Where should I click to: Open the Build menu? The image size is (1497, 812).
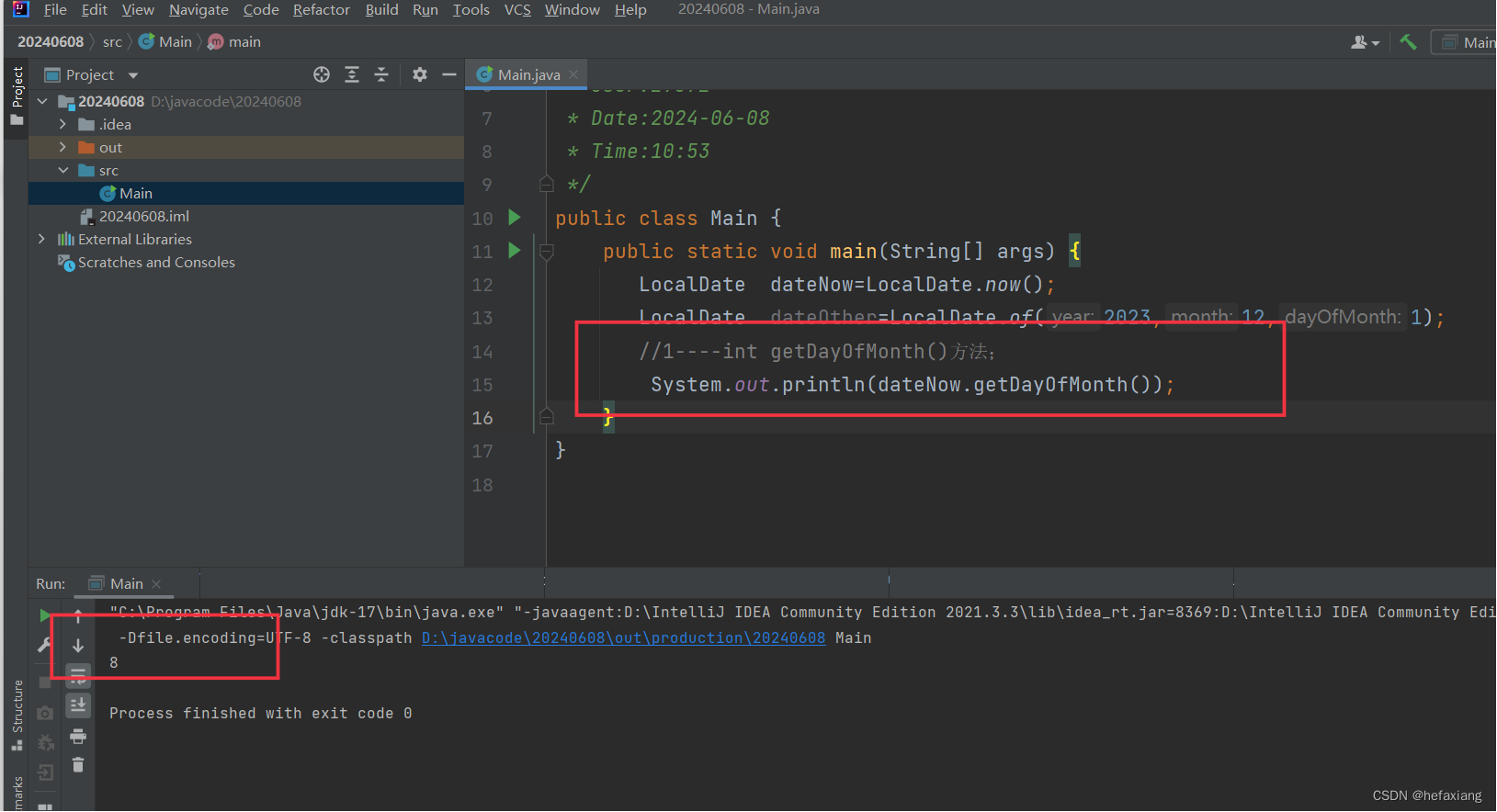[x=381, y=10]
